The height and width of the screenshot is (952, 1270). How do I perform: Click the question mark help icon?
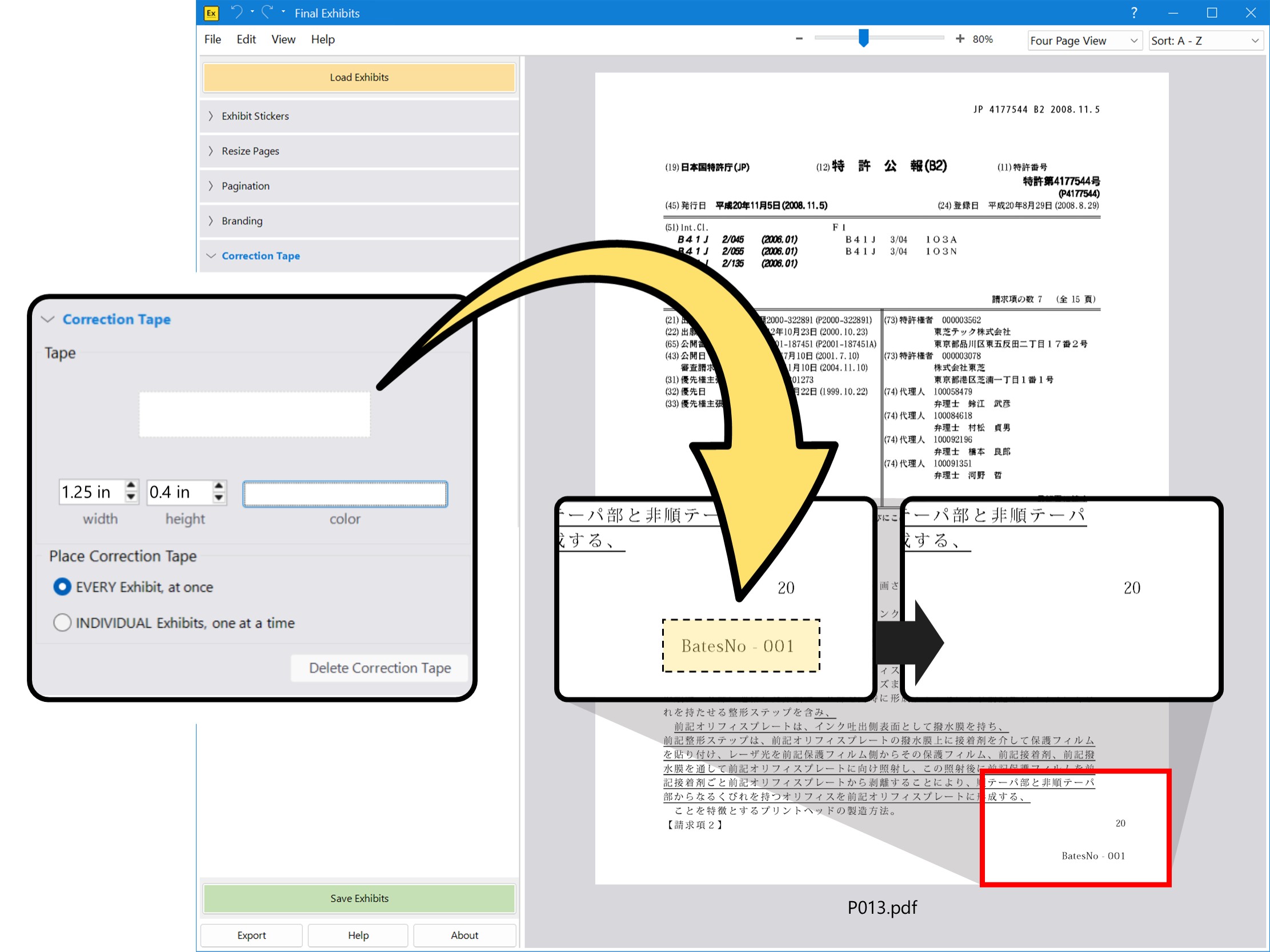point(1134,13)
